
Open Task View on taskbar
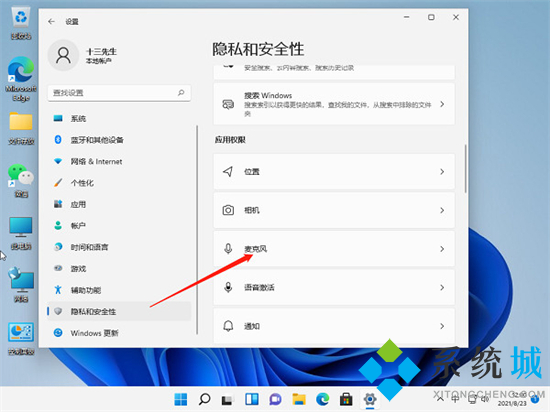[x=228, y=399]
